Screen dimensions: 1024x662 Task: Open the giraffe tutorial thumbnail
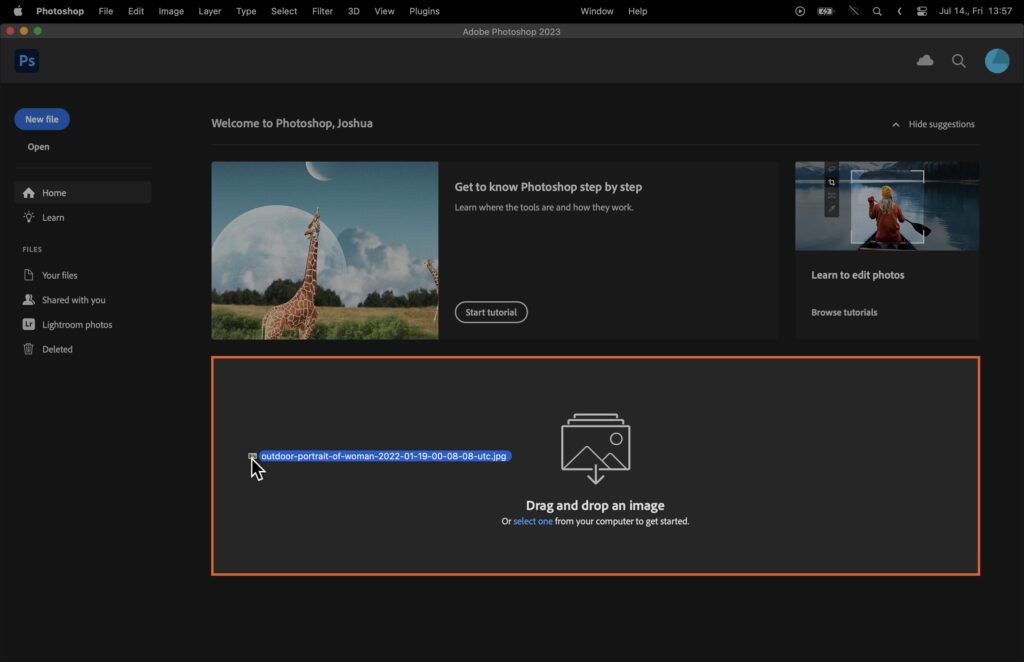[x=324, y=250]
